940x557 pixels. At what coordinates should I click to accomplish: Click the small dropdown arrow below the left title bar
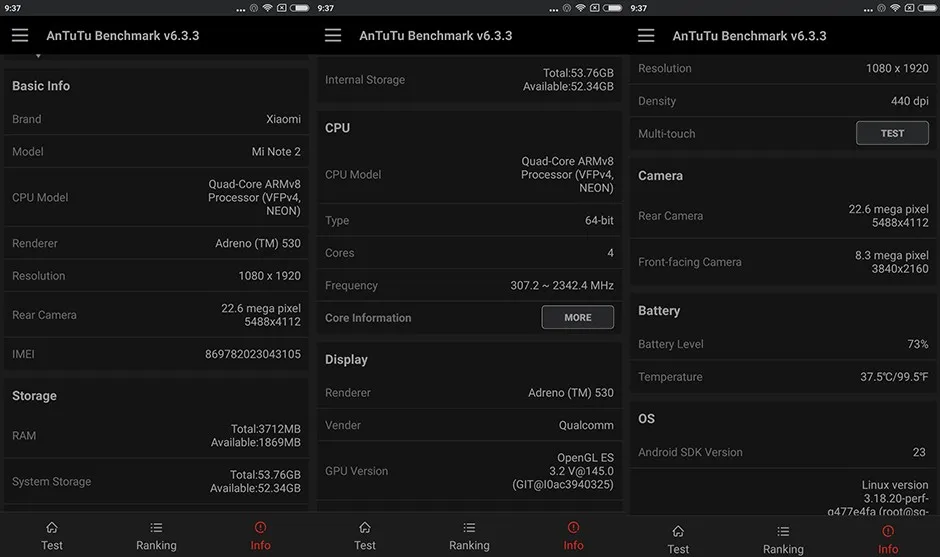[x=38, y=56]
